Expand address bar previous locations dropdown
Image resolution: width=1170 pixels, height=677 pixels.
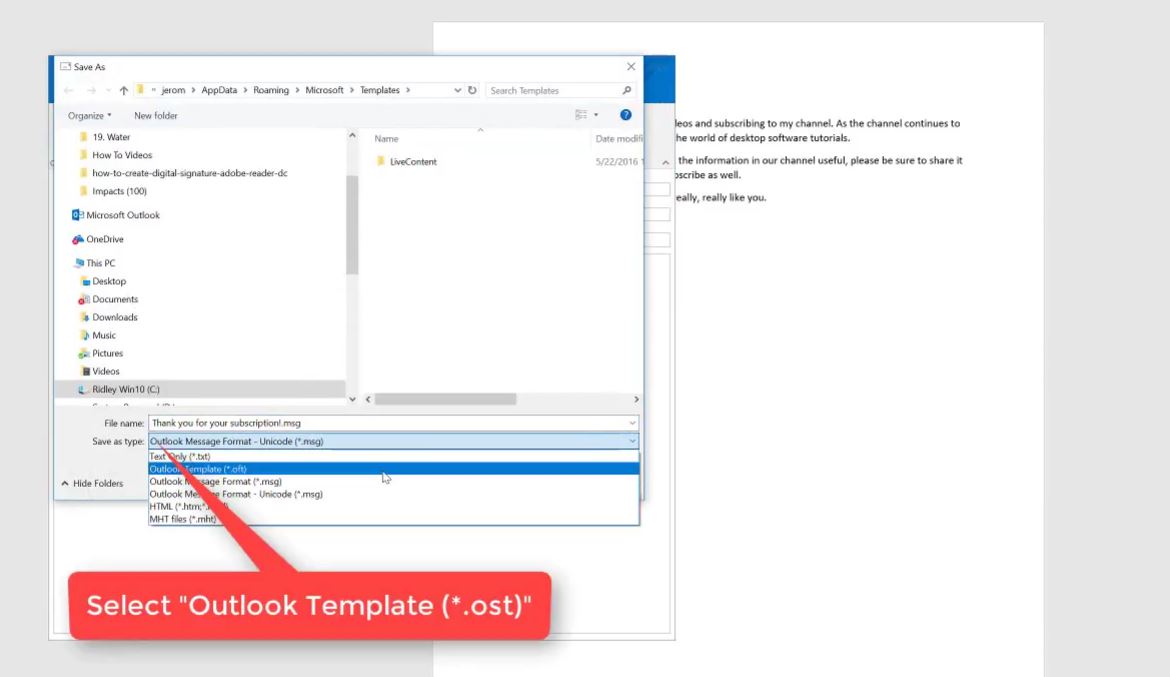point(457,90)
